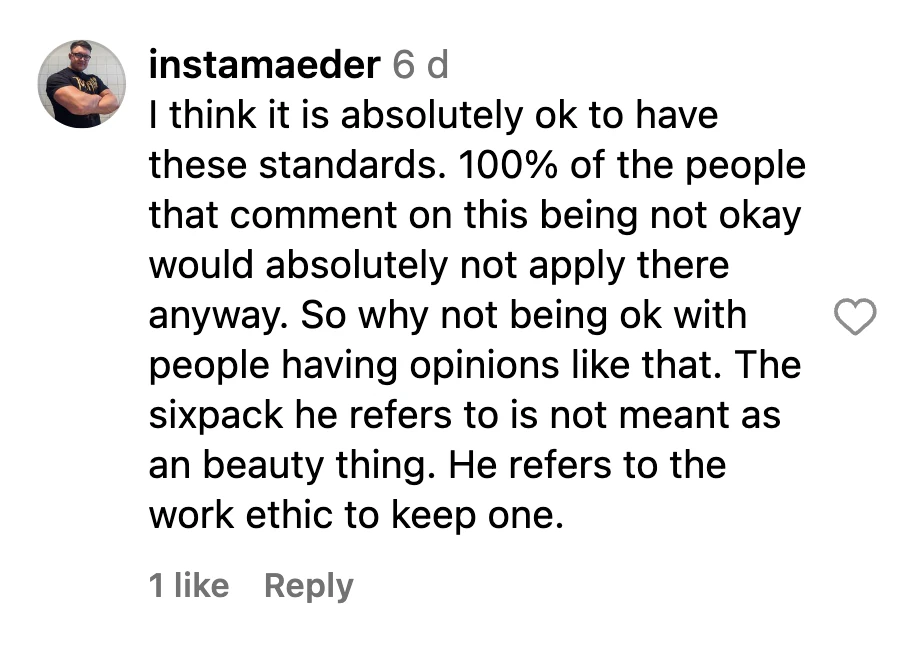Image resolution: width=918 pixels, height=660 pixels.
Task: Reply to instamaeder's comment
Action: (308, 586)
